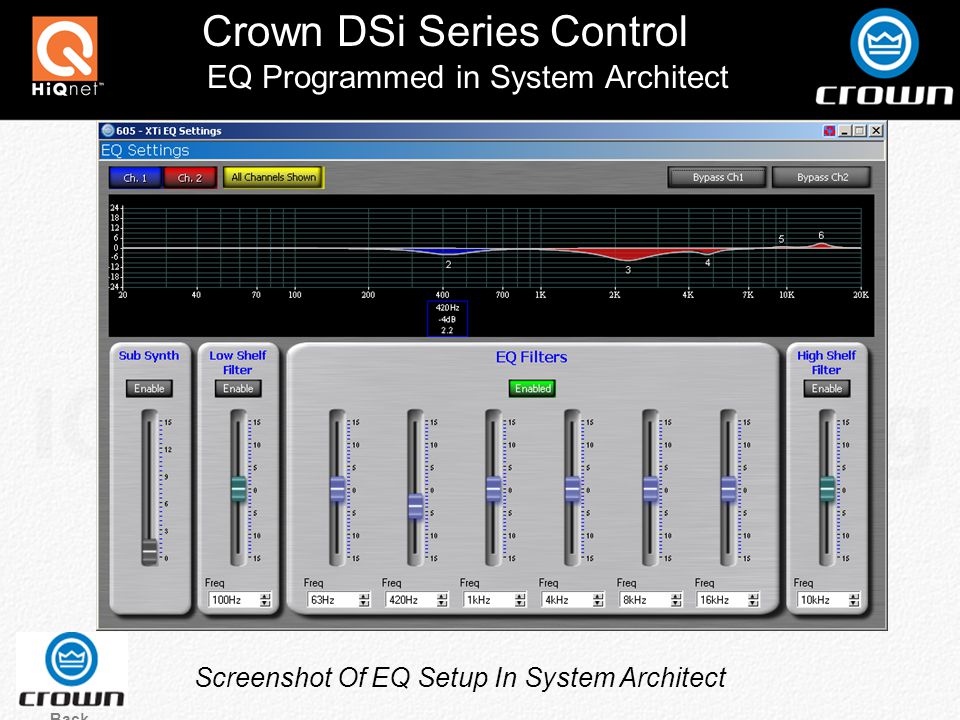Click the 16kHz EQ filter fader
Screen dimensions: 960x720
coord(729,489)
